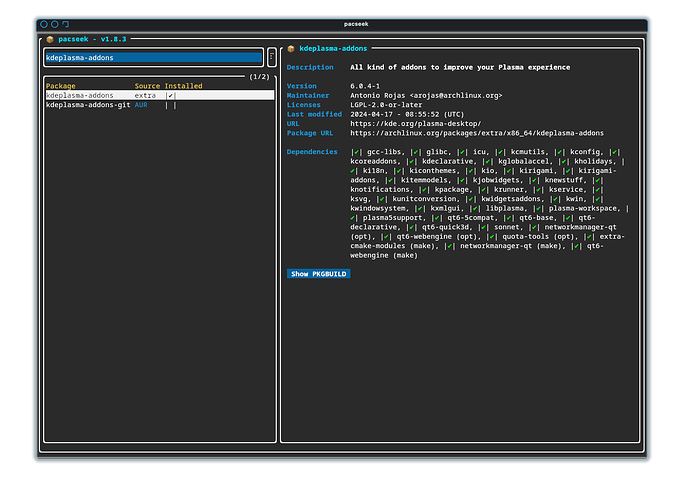This screenshot has height=500, width=684.
Task: Click the Package column header
Action: [x=61, y=86]
